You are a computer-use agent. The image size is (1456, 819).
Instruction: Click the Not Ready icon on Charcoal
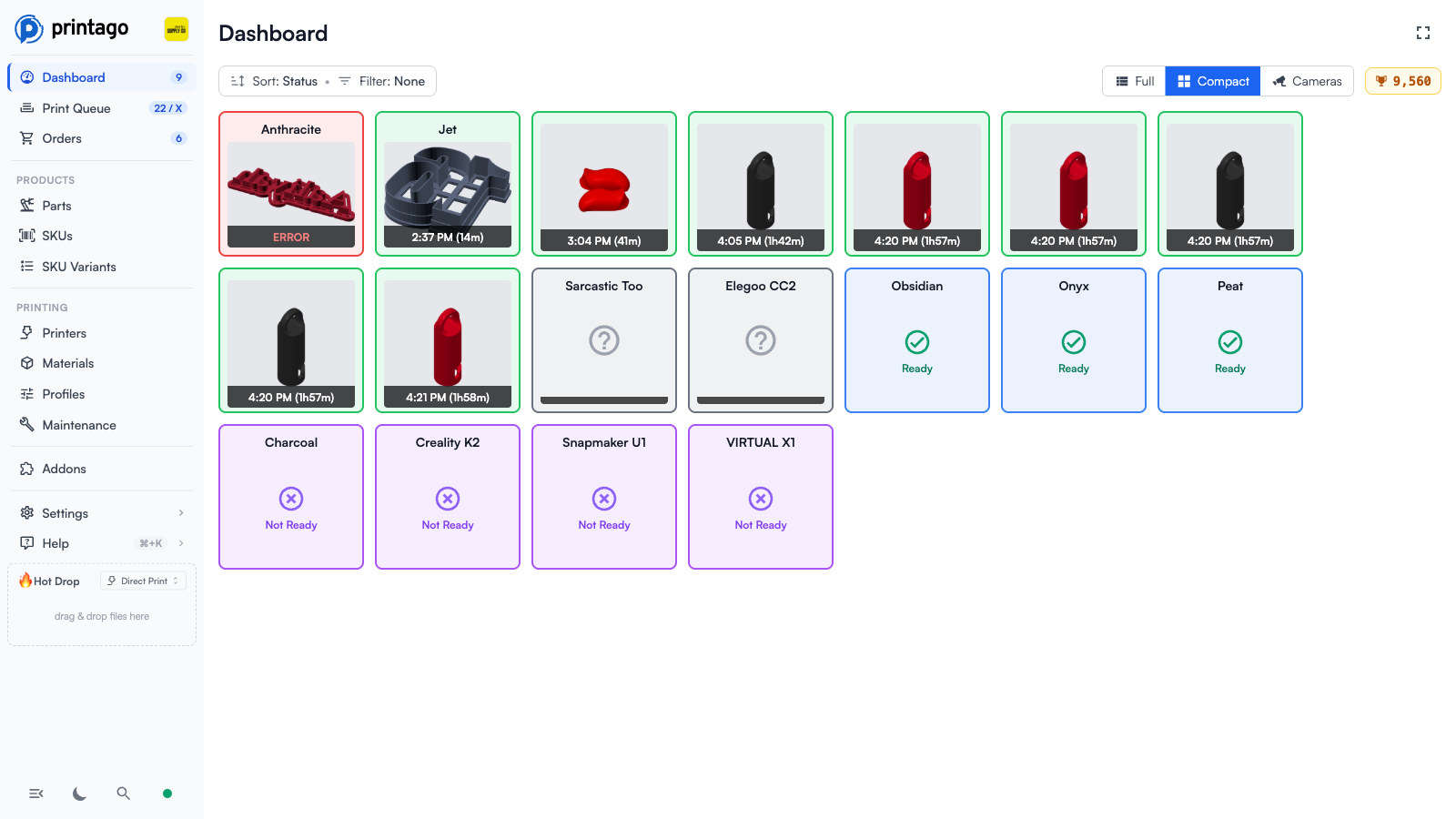[x=291, y=499]
